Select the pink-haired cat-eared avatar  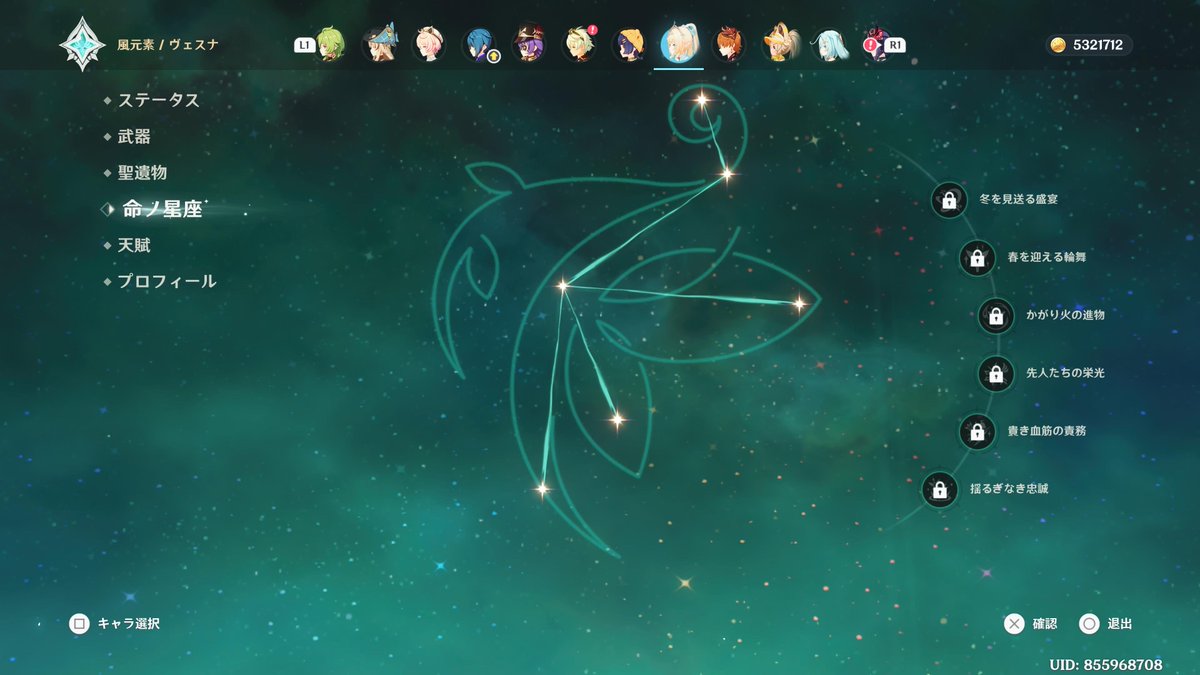point(429,45)
